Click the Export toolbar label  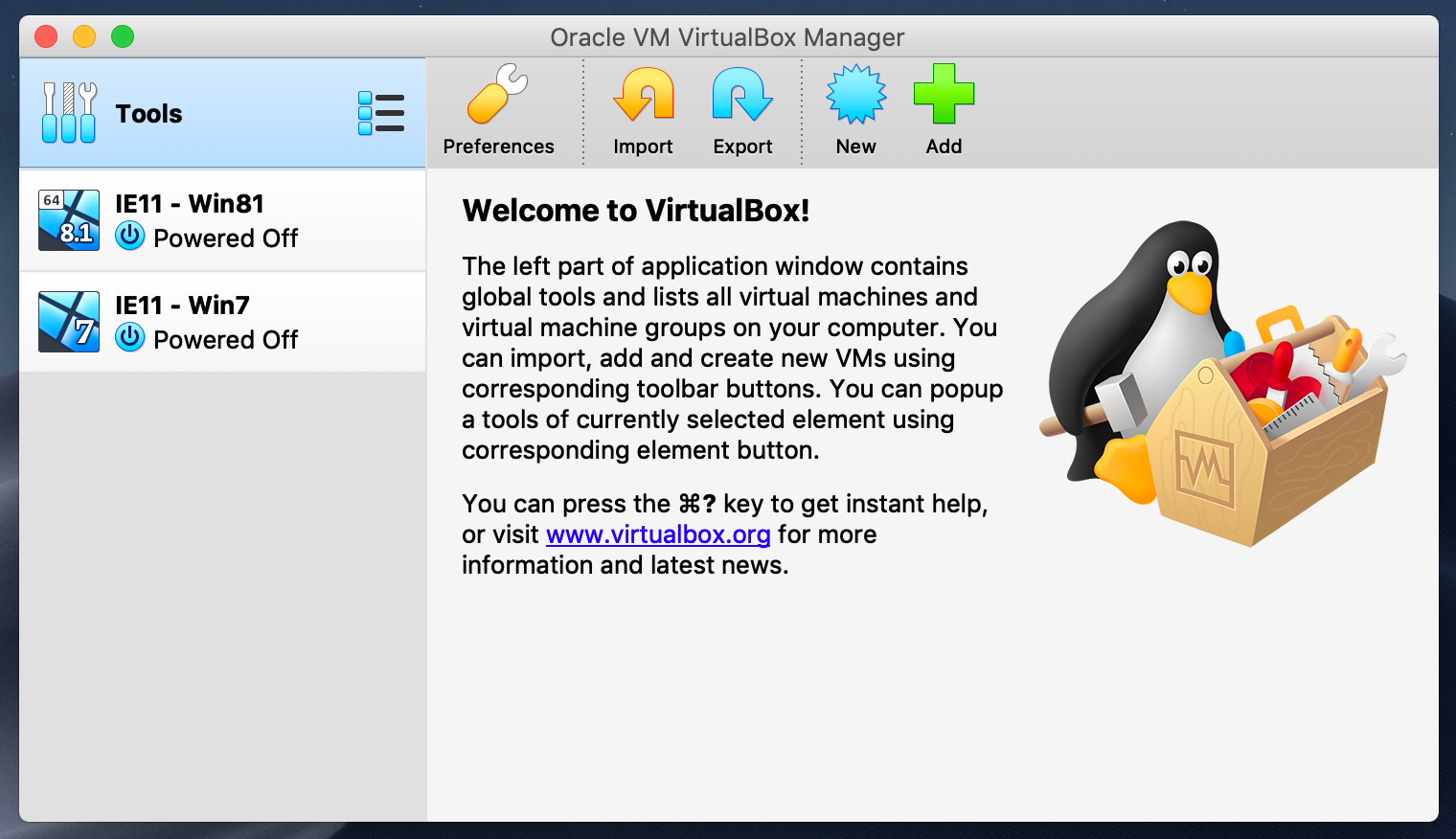[x=742, y=147]
